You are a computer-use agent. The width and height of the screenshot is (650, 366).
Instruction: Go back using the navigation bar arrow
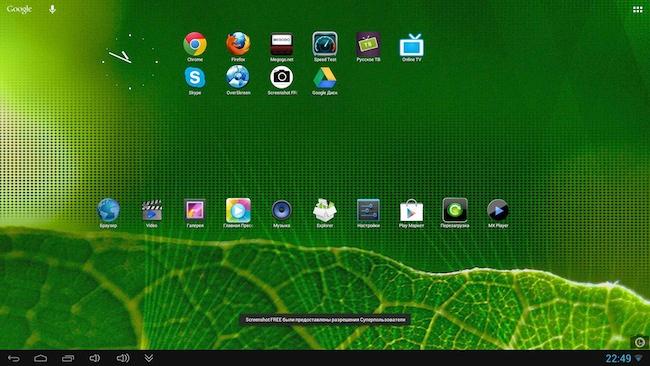(x=14, y=358)
